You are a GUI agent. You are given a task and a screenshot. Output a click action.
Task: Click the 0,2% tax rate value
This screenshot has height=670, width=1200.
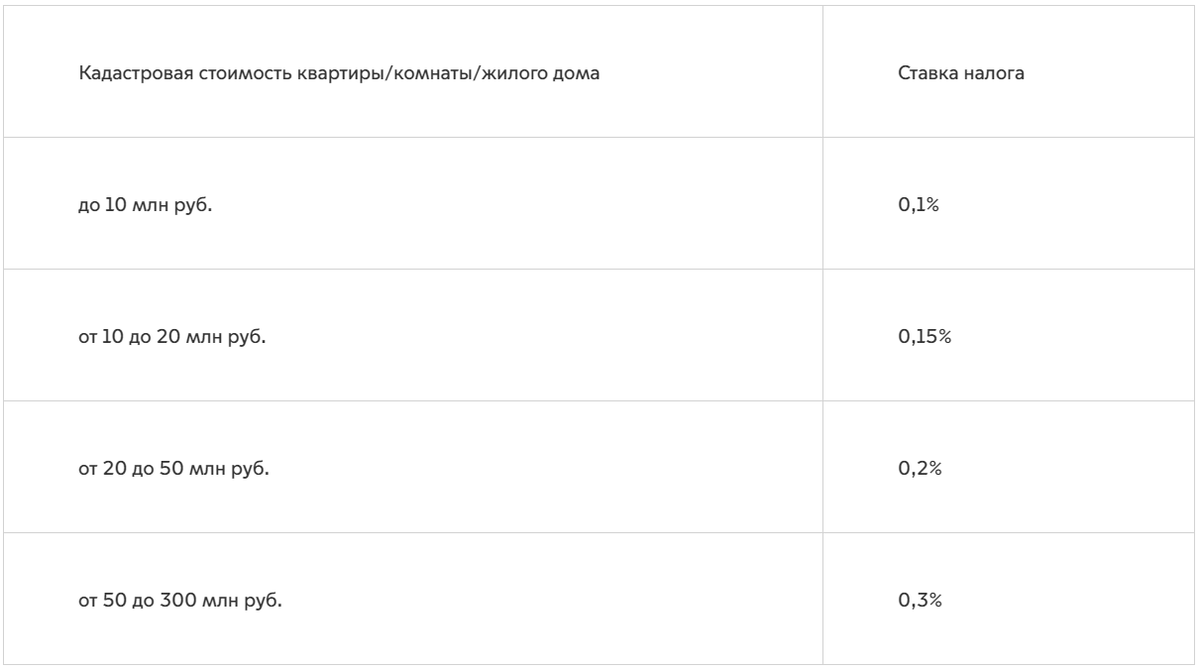click(920, 469)
